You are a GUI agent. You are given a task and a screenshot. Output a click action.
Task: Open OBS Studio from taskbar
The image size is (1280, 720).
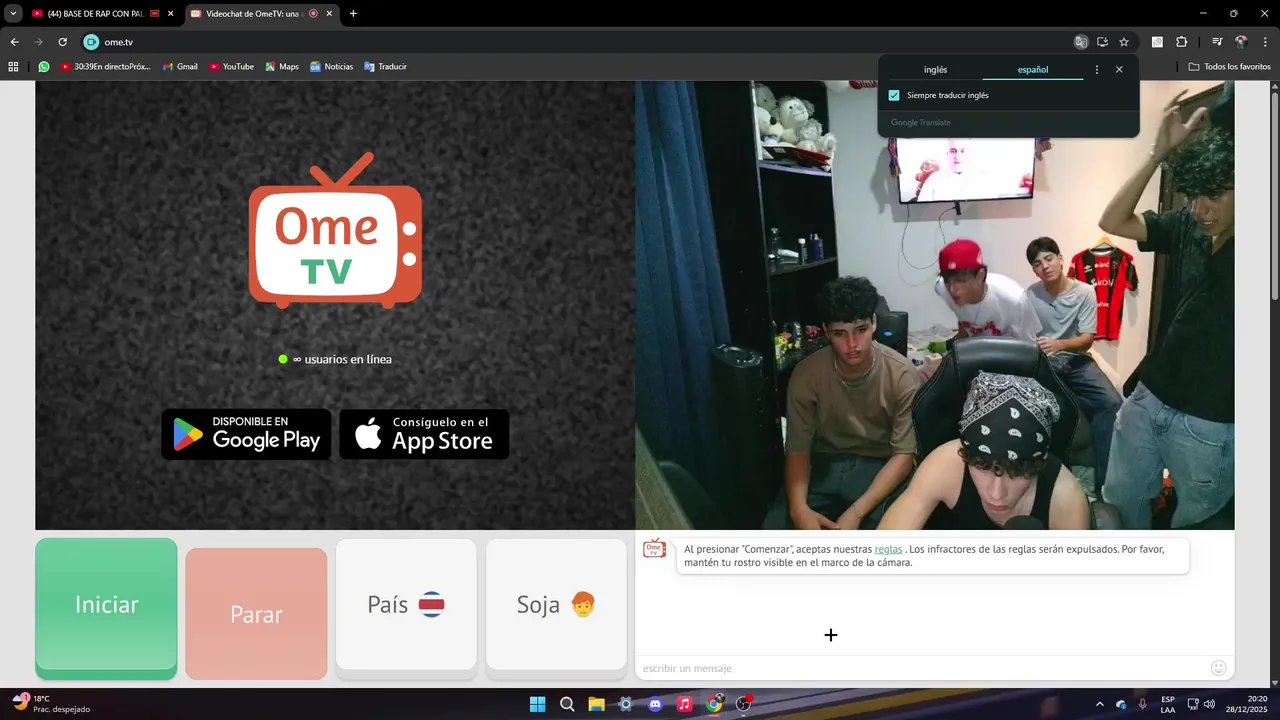point(743,704)
